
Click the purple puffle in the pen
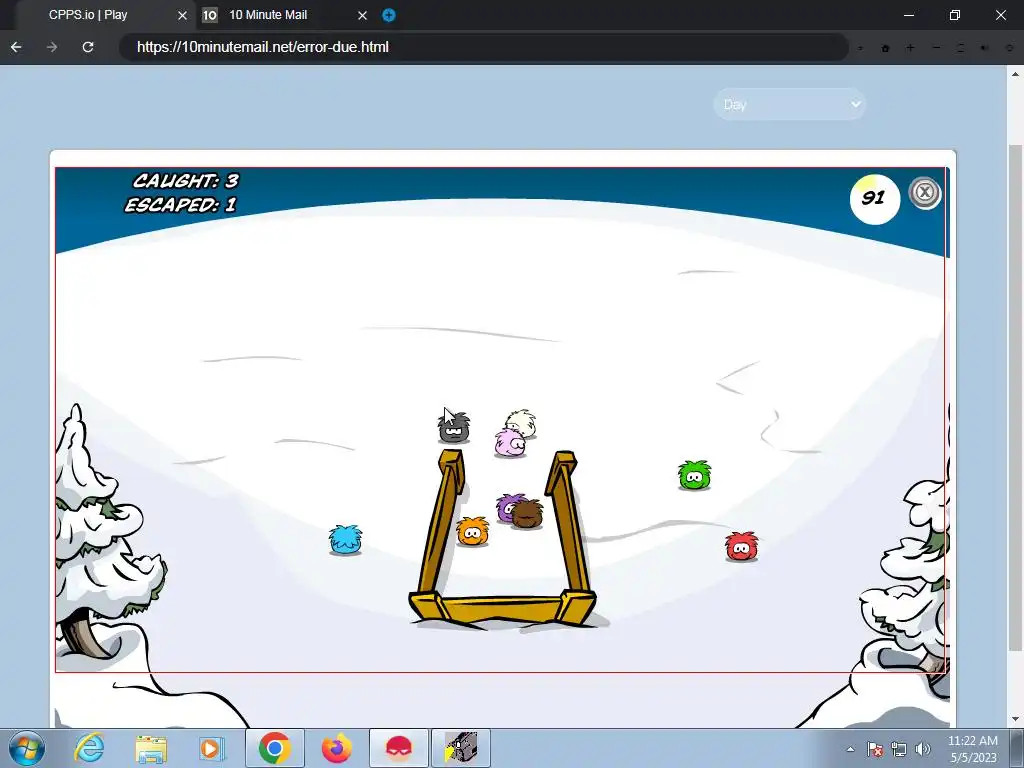pyautogui.click(x=505, y=507)
